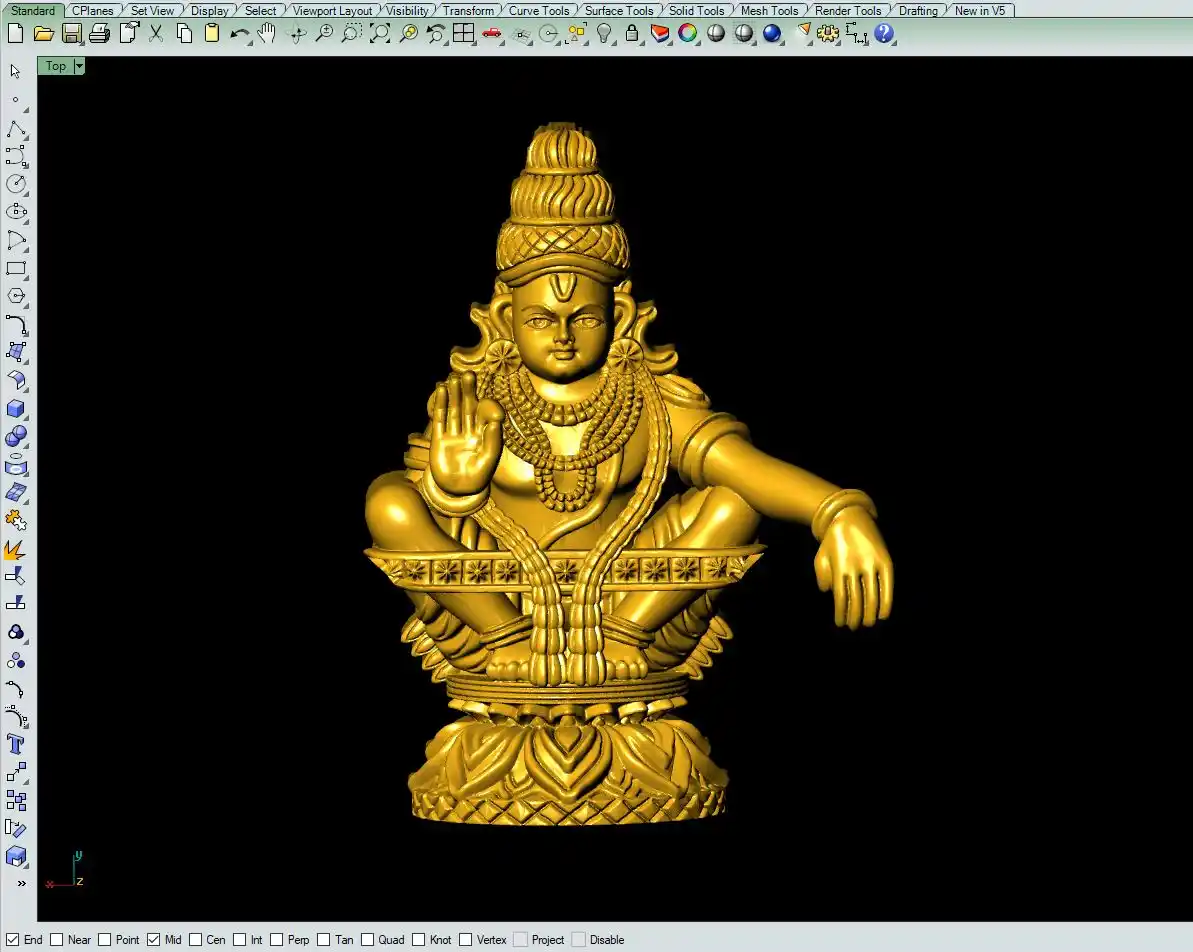1193x952 pixels.
Task: Choose the Circle tool
Action: click(x=16, y=184)
